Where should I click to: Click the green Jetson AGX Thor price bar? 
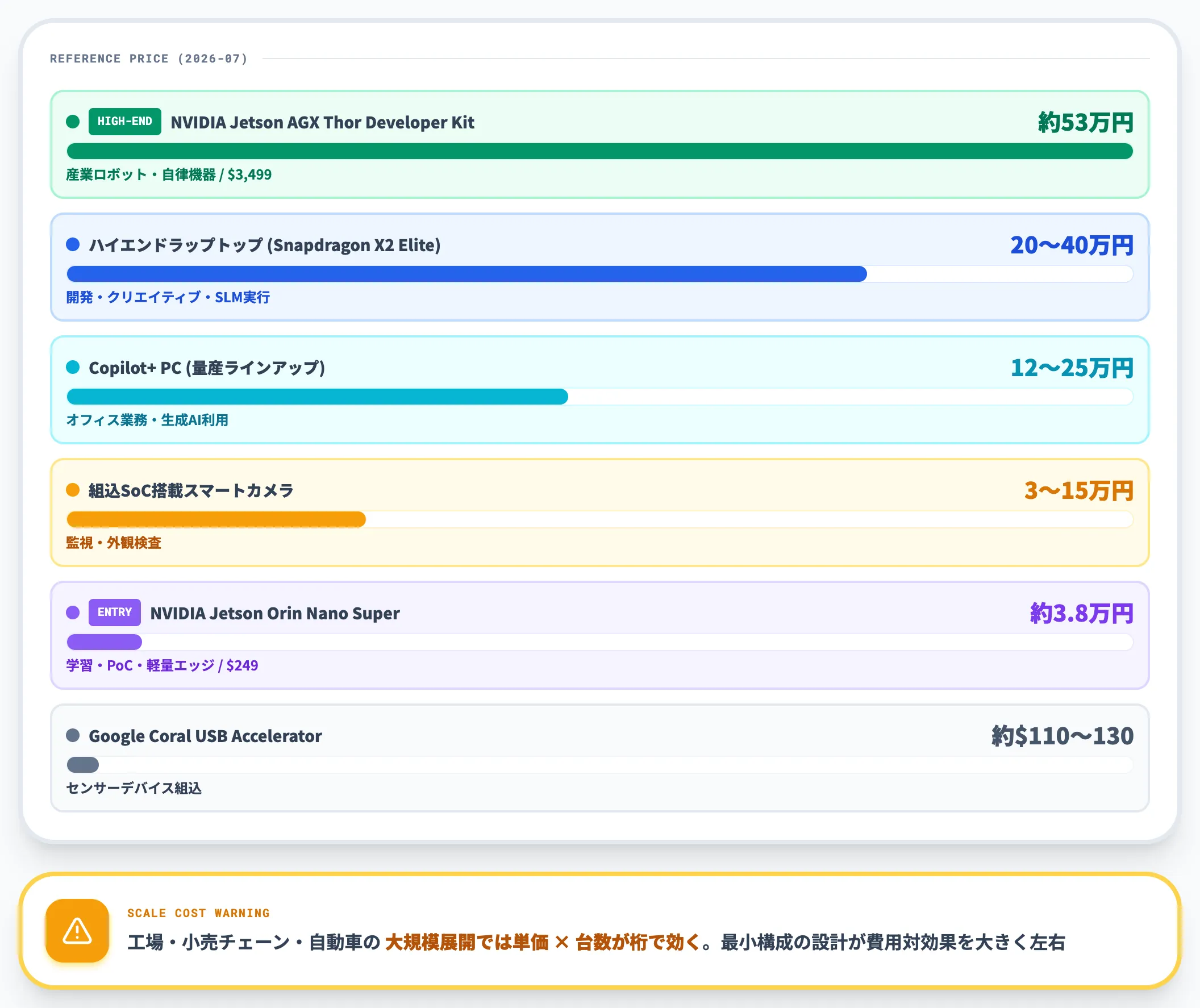(x=599, y=152)
